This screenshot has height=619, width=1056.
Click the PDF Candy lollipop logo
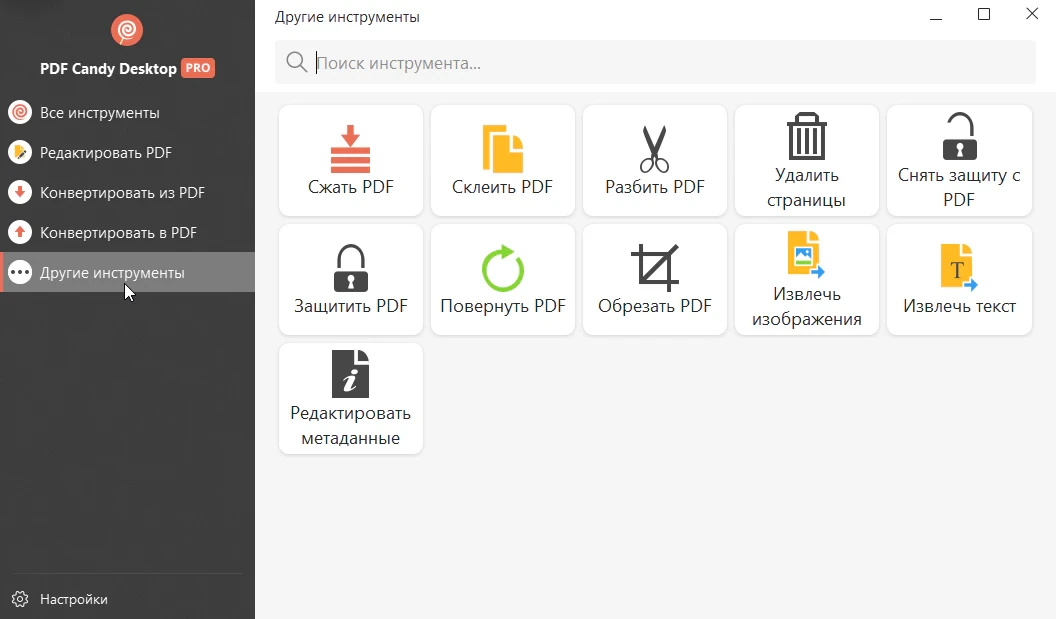click(x=127, y=30)
